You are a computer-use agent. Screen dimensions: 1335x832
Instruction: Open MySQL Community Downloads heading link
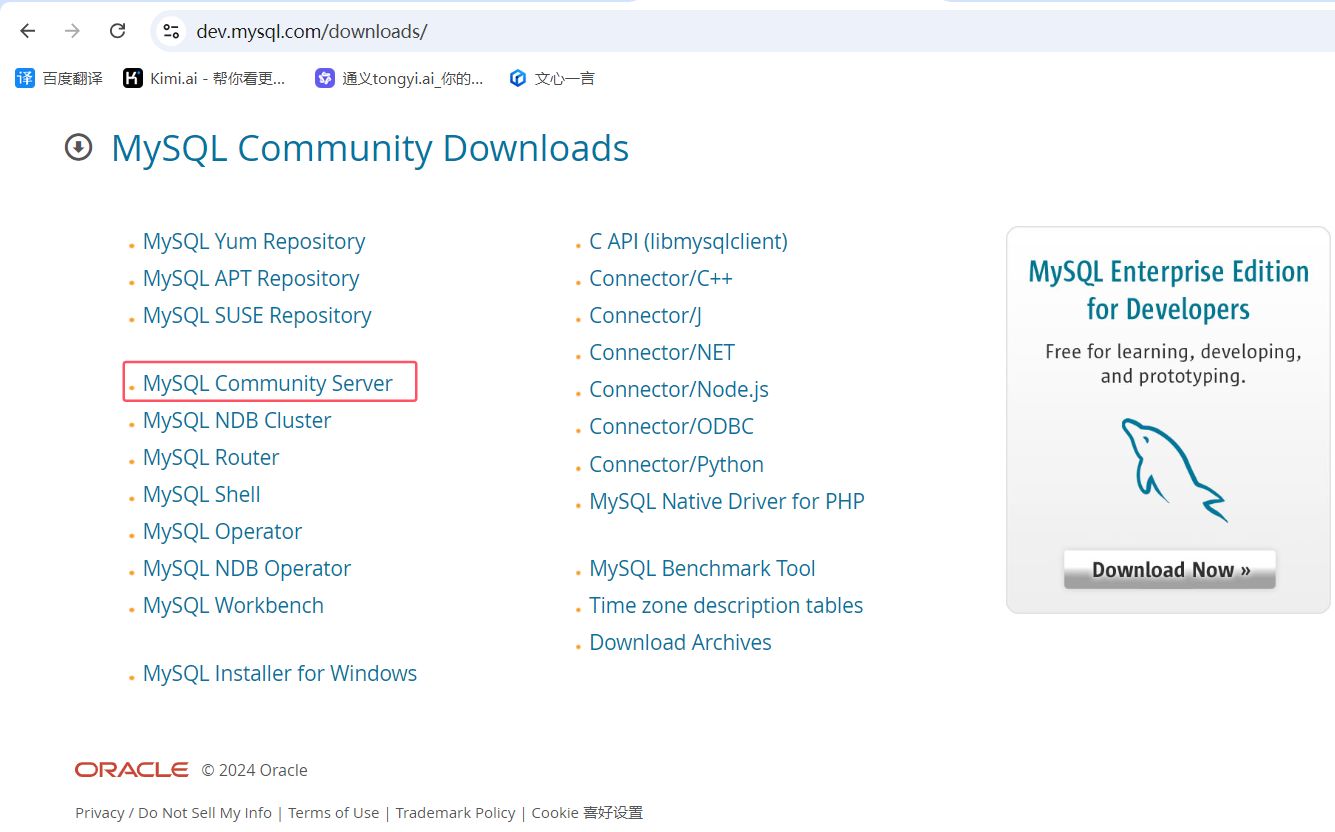370,148
